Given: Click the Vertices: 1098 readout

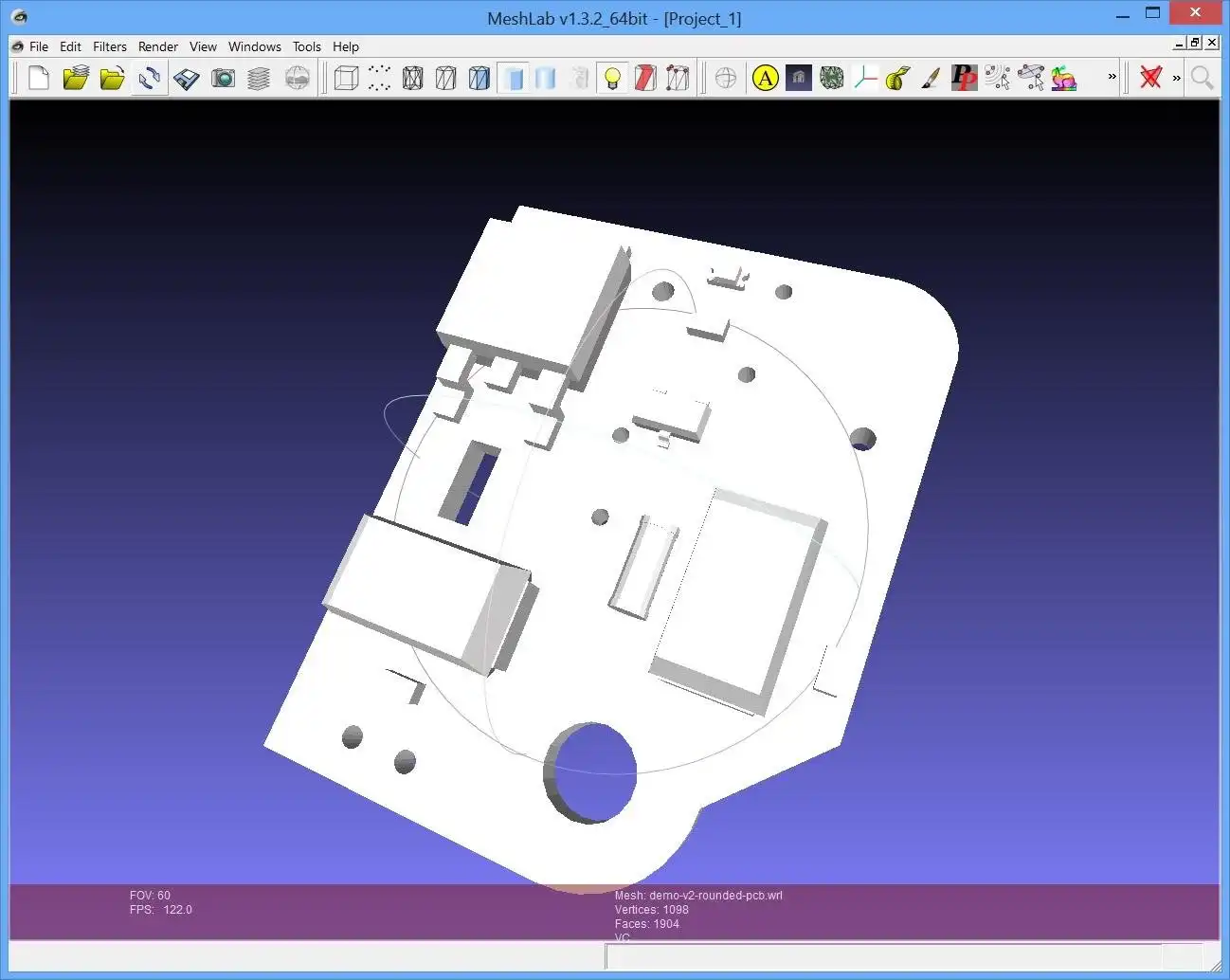Looking at the screenshot, I should click(651, 909).
